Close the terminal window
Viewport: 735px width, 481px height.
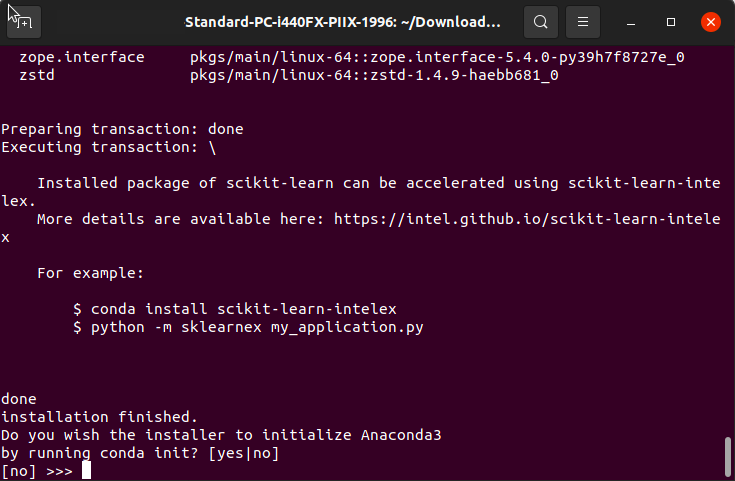[x=711, y=22]
